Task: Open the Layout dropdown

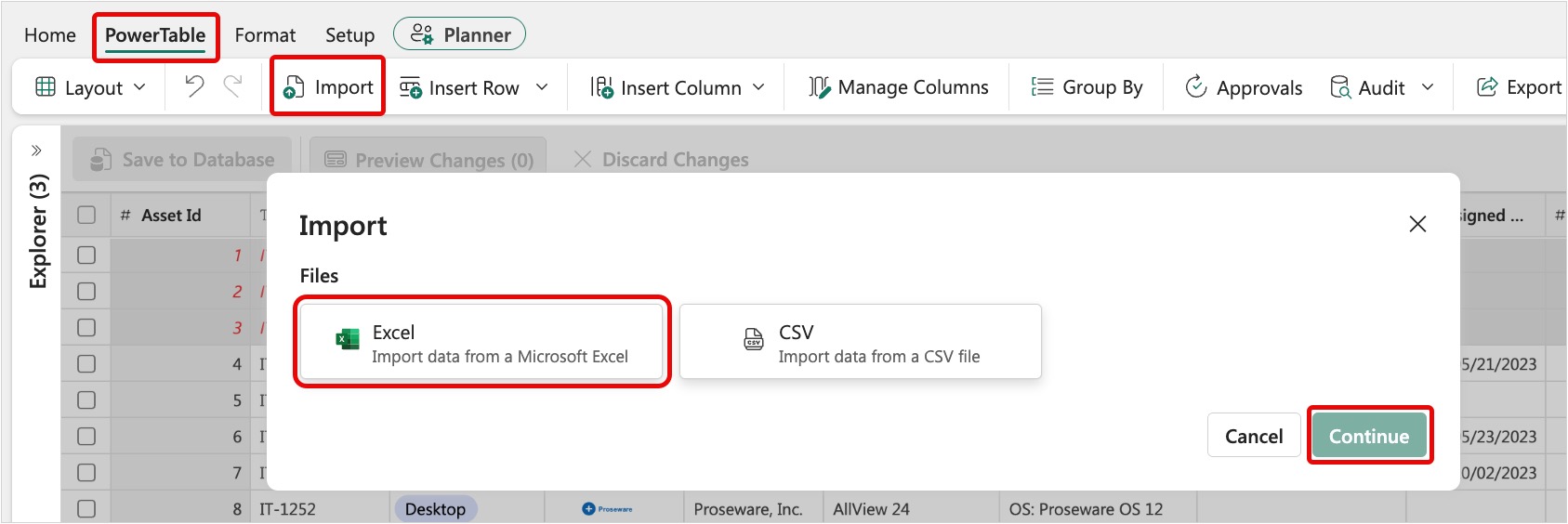Action: tap(90, 87)
